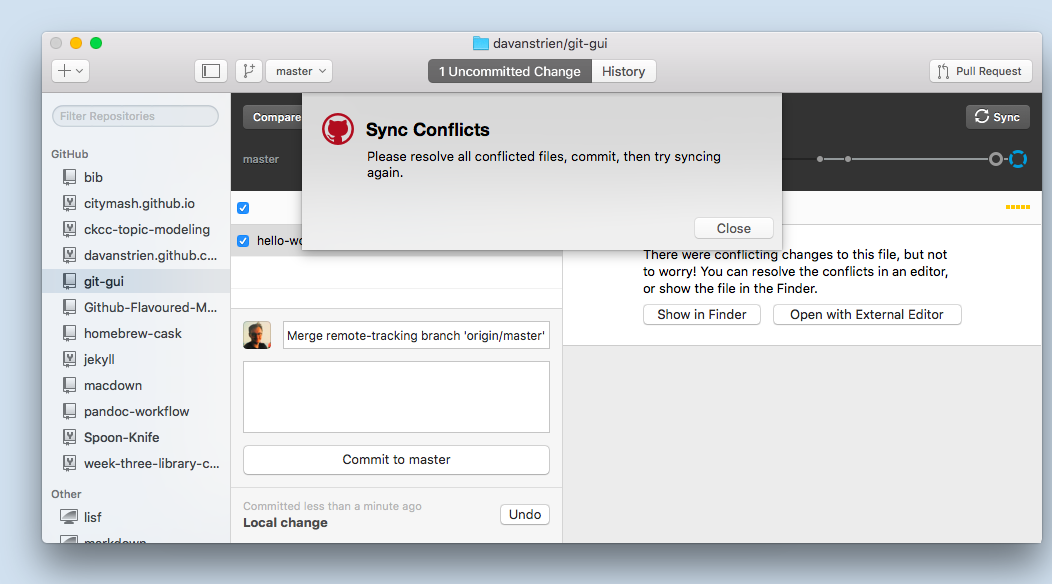Screen dimensions: 1052x584
Task: Select the 1 Uncommitted Change tab
Action: tap(508, 71)
